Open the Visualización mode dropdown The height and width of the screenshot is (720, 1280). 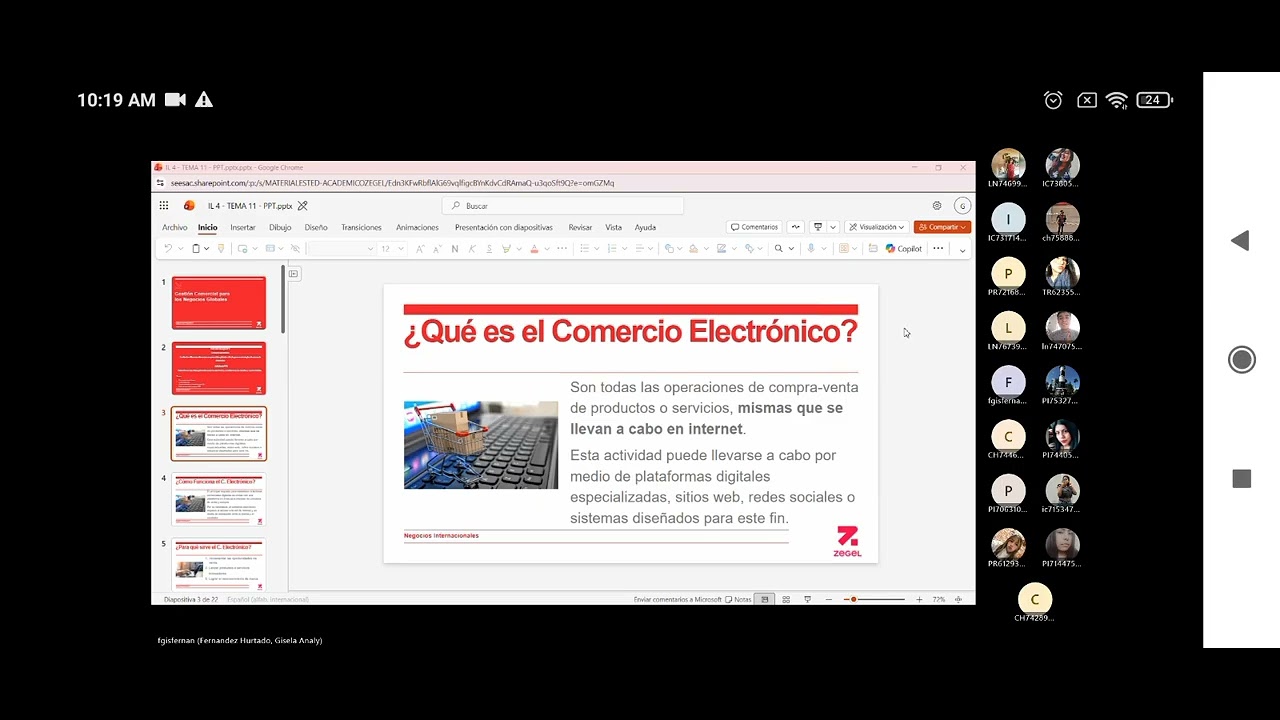[x=877, y=227]
